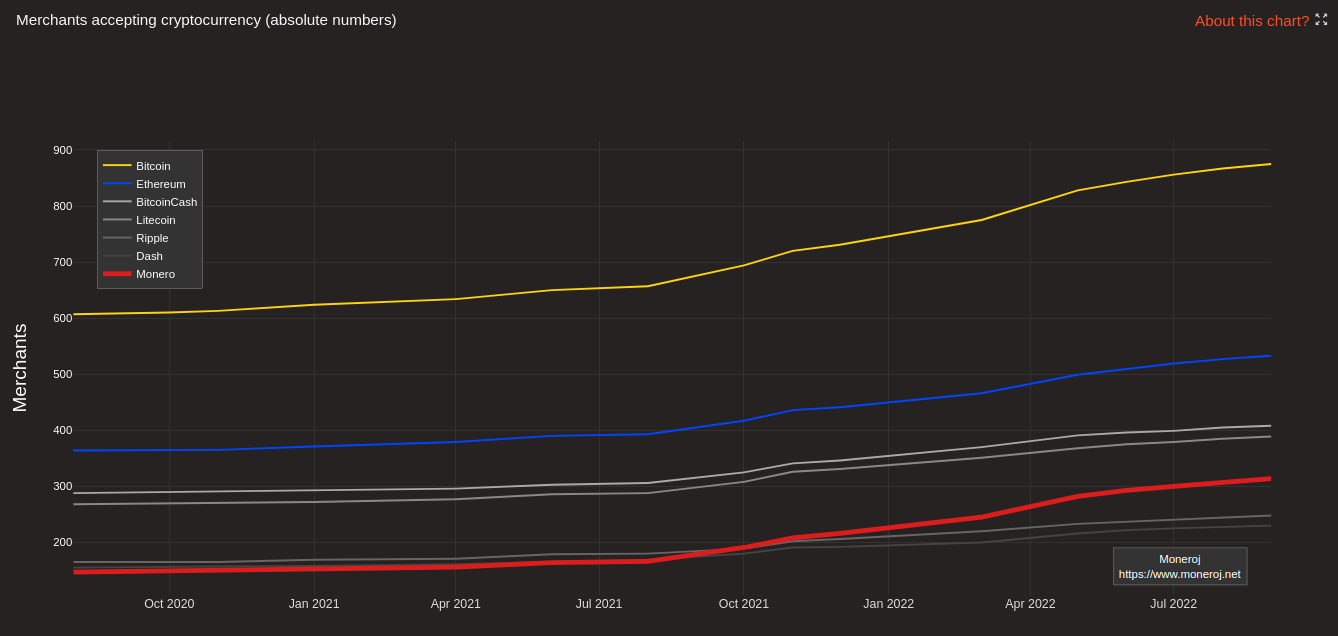Click the Merchants y-axis title
The height and width of the screenshot is (636, 1338).
[x=20, y=368]
